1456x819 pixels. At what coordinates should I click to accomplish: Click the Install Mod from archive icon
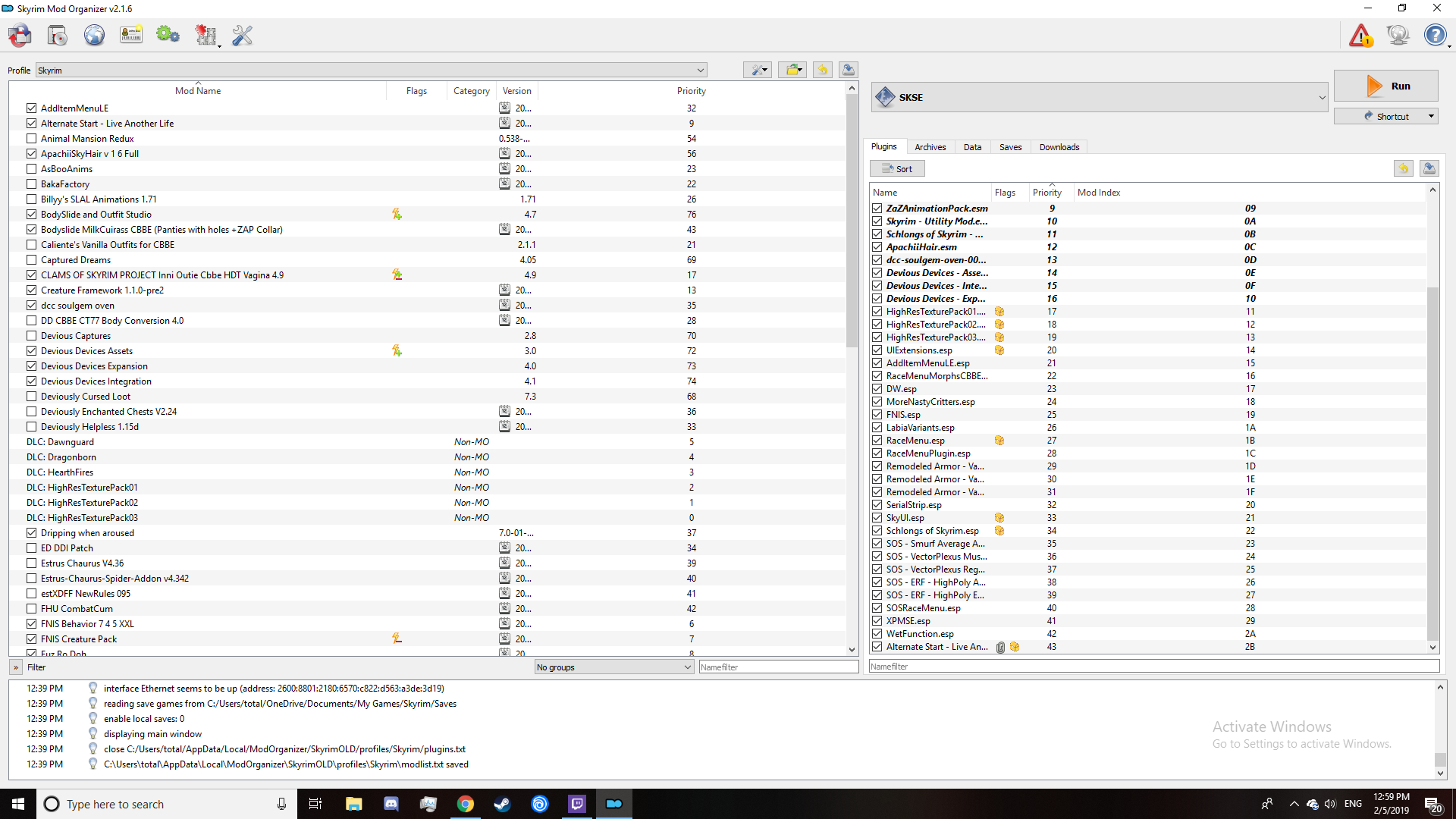(x=57, y=35)
